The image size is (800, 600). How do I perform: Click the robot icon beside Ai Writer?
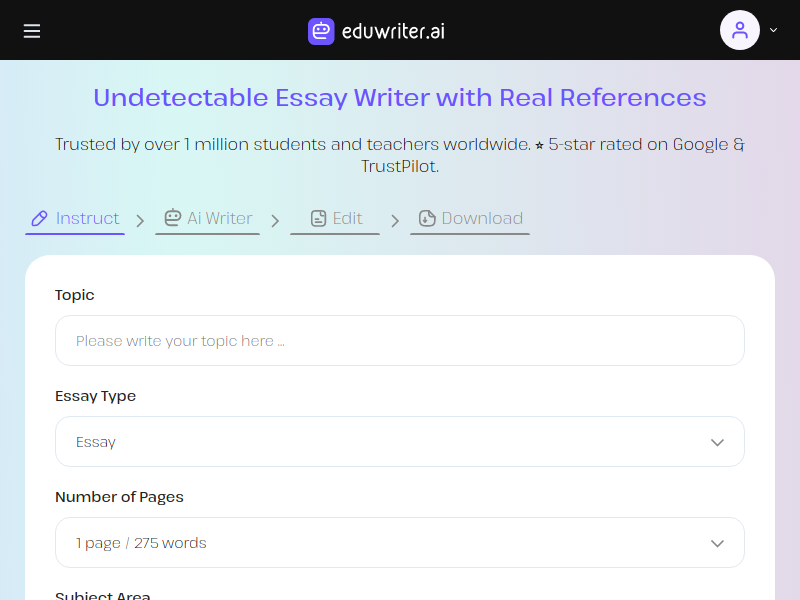pyautogui.click(x=173, y=218)
